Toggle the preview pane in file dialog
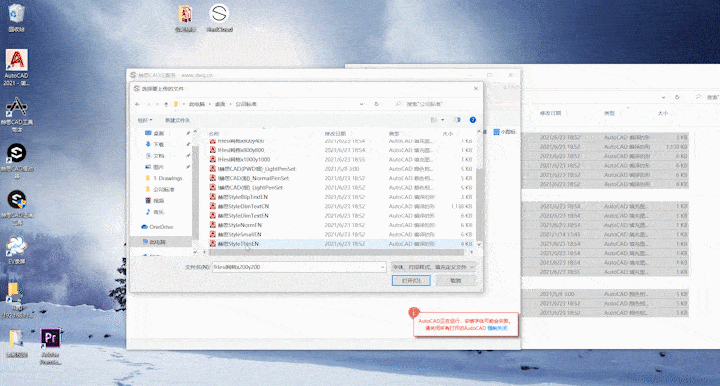Image resolution: width=720 pixels, height=386 pixels. pyautogui.click(x=457, y=120)
